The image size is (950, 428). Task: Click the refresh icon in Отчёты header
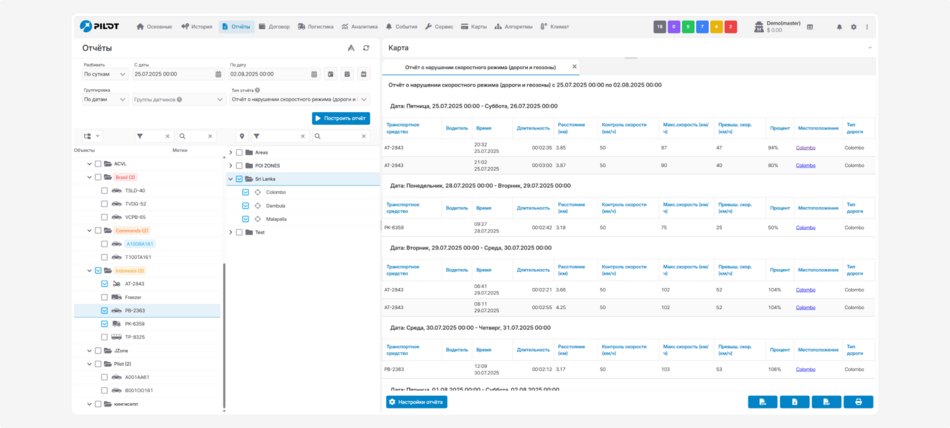pos(366,48)
